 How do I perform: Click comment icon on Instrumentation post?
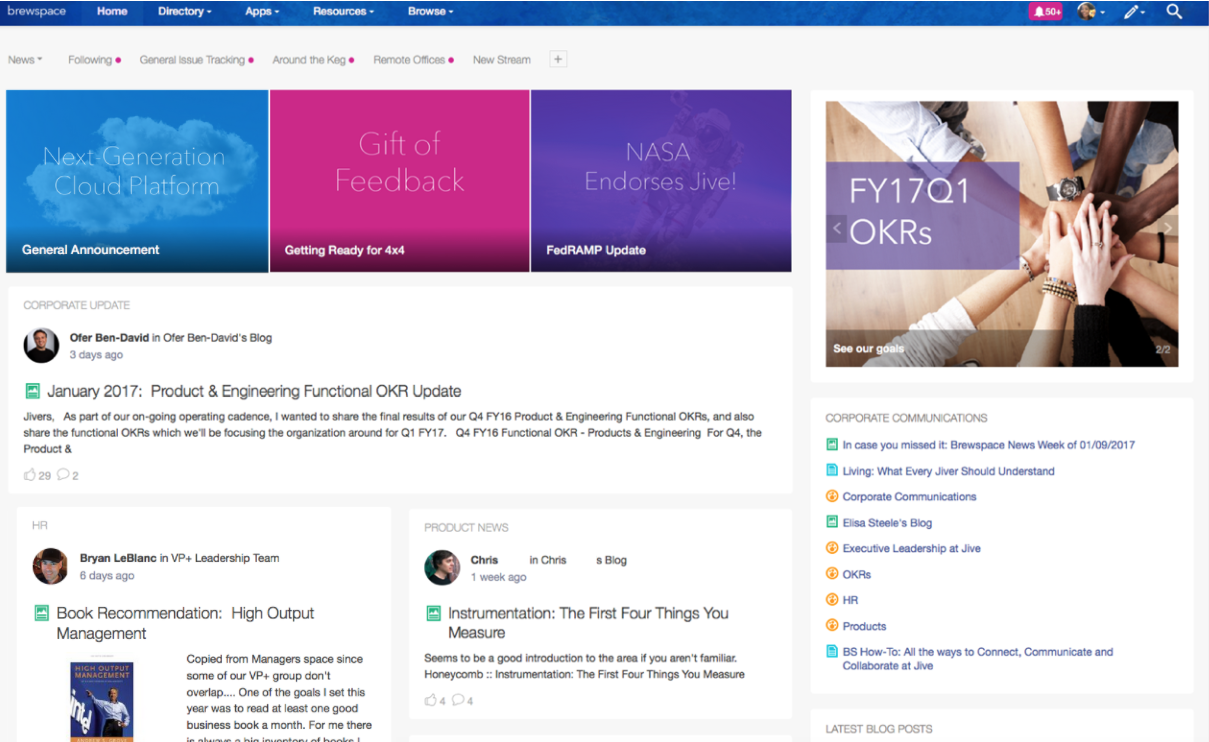coord(458,700)
